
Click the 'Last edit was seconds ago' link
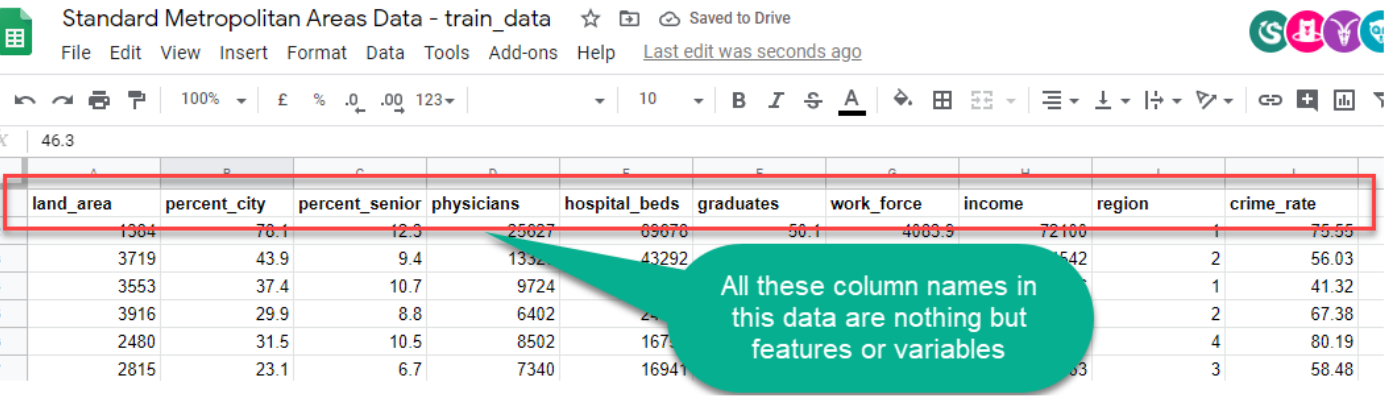point(752,52)
